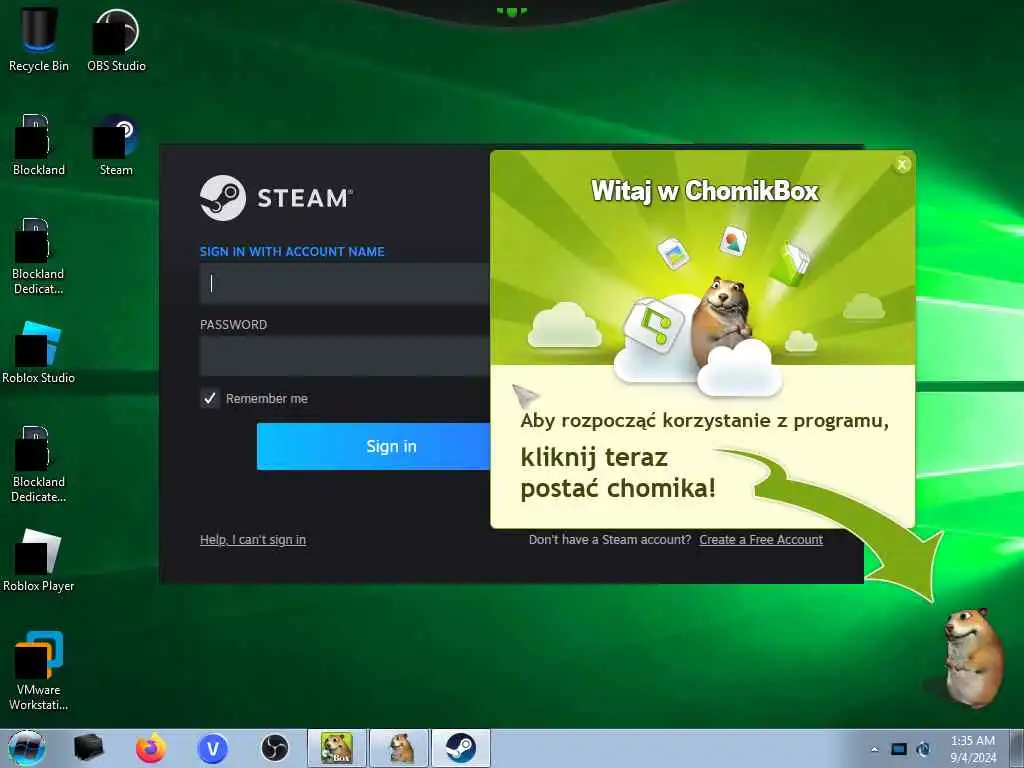Switch to Steam taskbar button
Viewport: 1024px width, 768px height.
(461, 748)
